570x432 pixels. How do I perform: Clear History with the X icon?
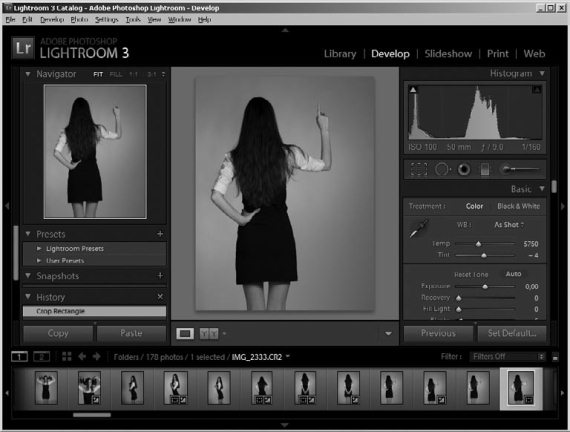click(160, 297)
